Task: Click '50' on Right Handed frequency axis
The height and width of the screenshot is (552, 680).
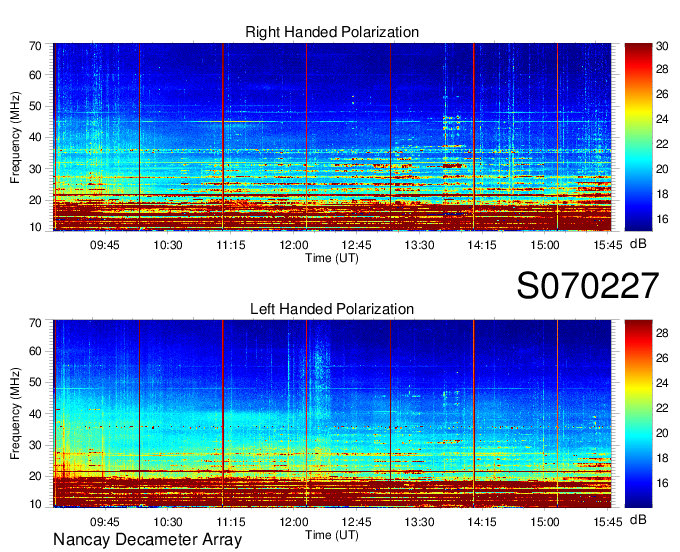Action: (36, 106)
